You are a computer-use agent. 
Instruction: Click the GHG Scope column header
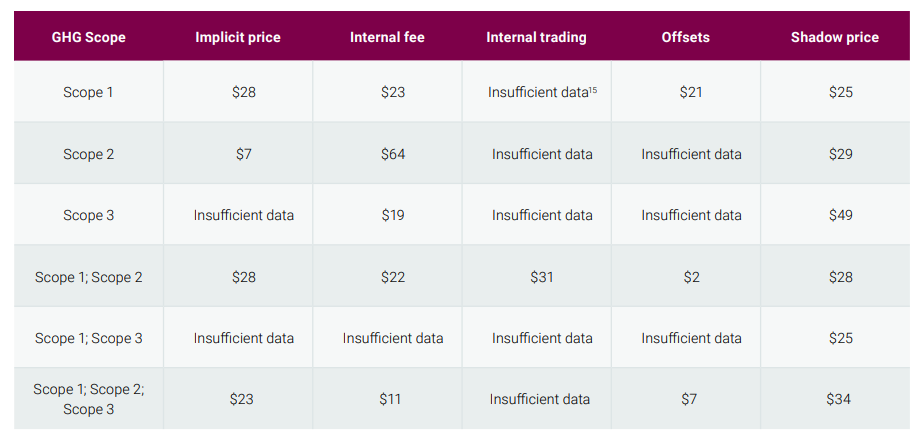coord(88,38)
